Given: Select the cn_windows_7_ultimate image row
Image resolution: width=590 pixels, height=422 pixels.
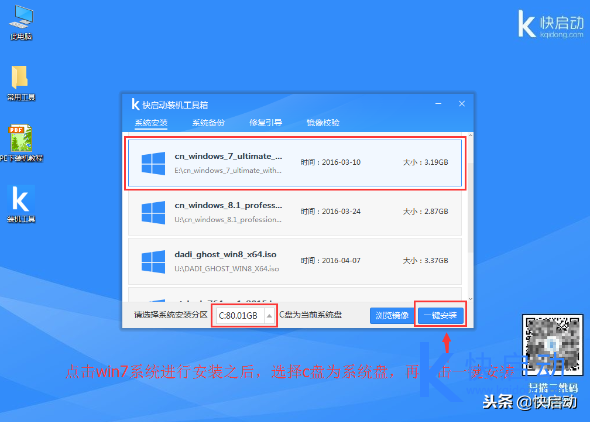Looking at the screenshot, I should pyautogui.click(x=295, y=163).
